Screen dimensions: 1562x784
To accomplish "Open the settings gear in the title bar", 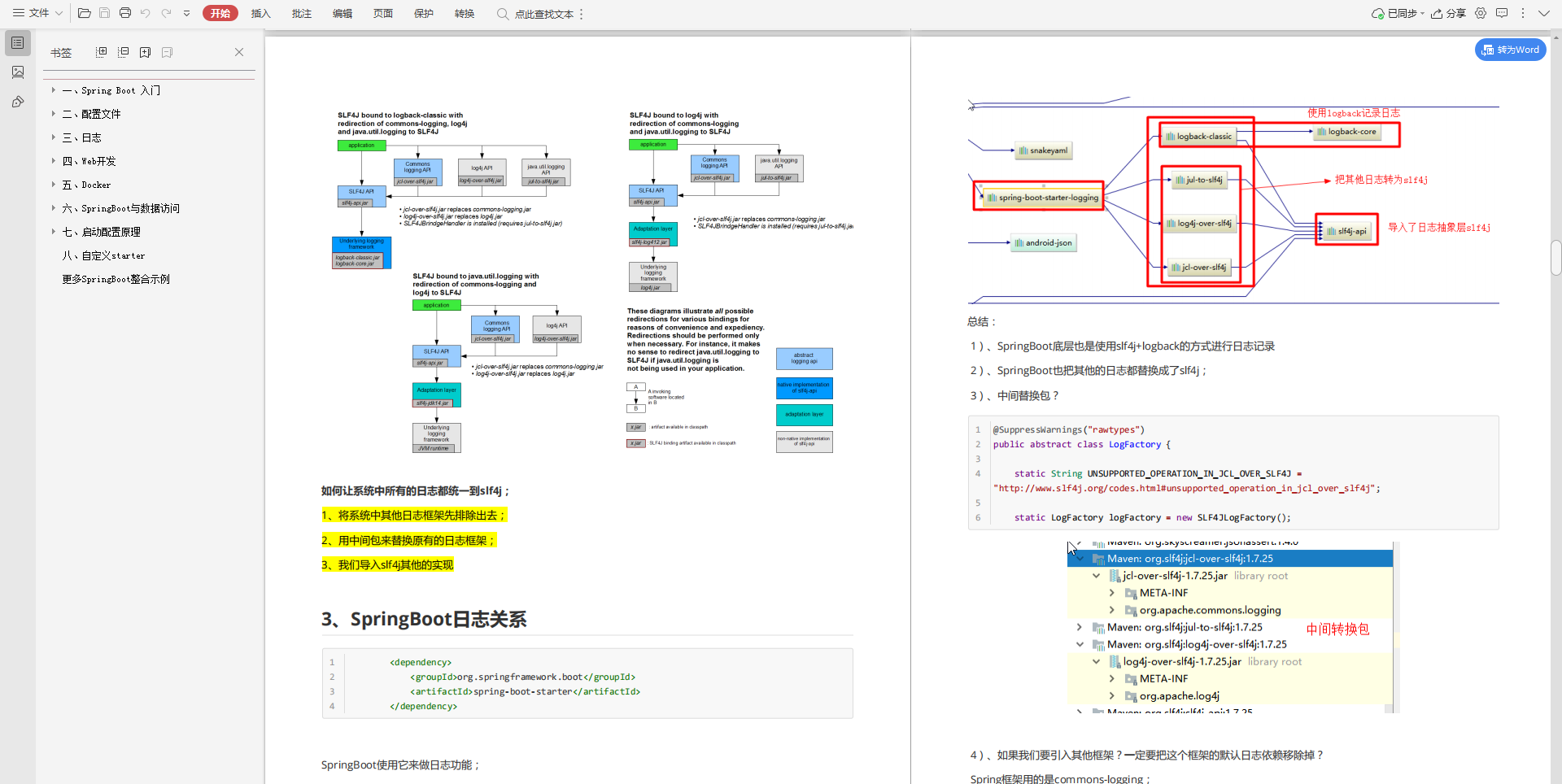I will (x=1481, y=13).
